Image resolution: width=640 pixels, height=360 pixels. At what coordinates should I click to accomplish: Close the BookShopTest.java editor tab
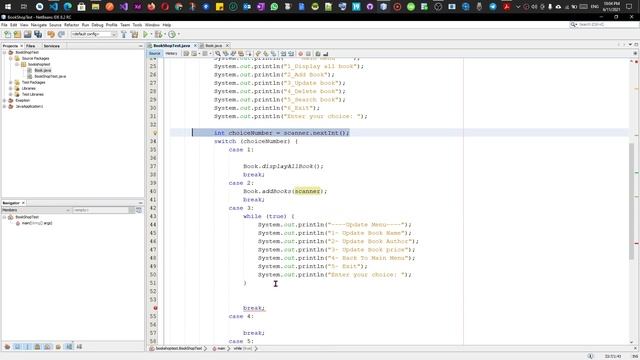tap(195, 46)
